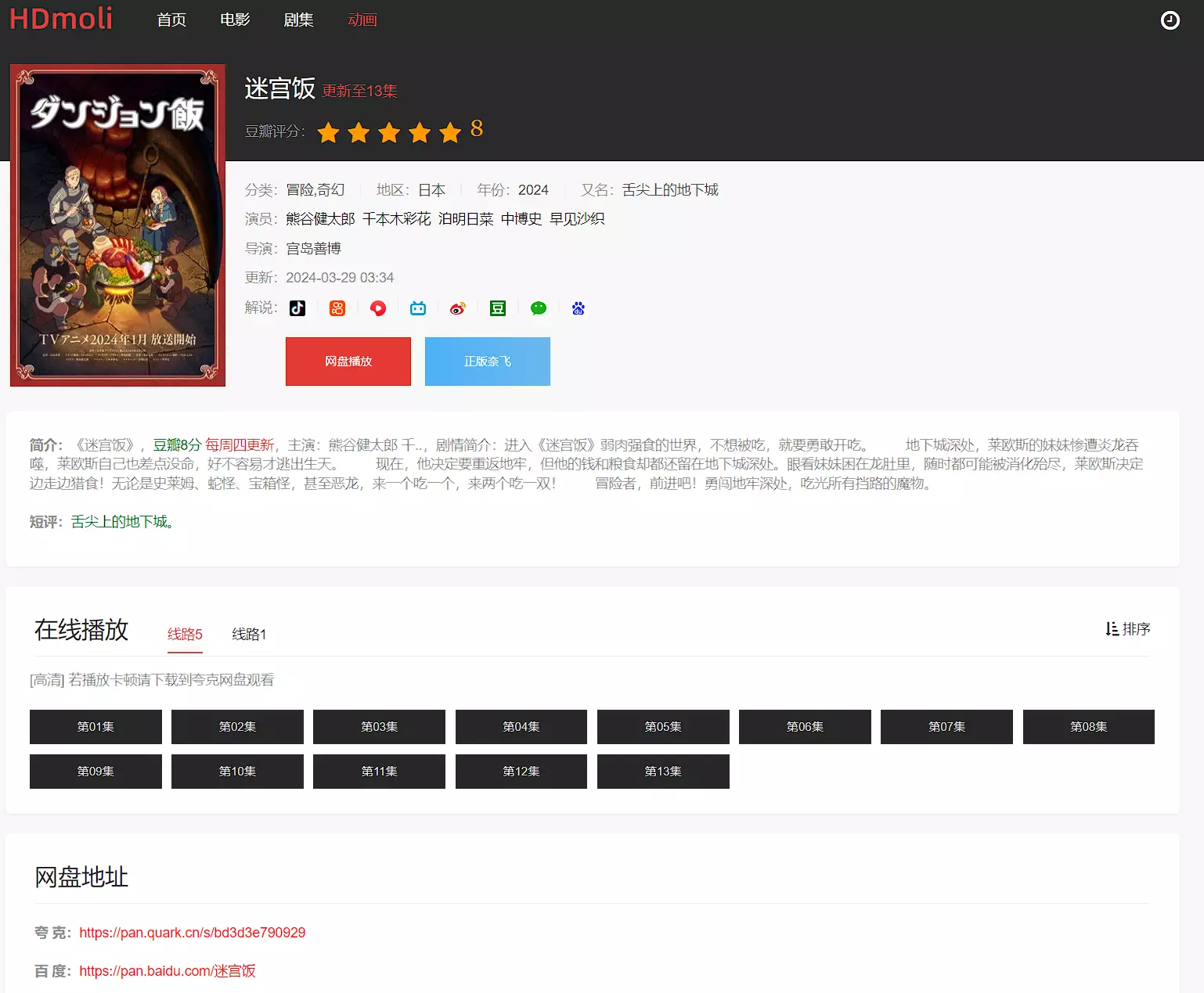Screen dimensions: 1204x993
Task: Open watch history clock icon
Action: coord(1170,20)
